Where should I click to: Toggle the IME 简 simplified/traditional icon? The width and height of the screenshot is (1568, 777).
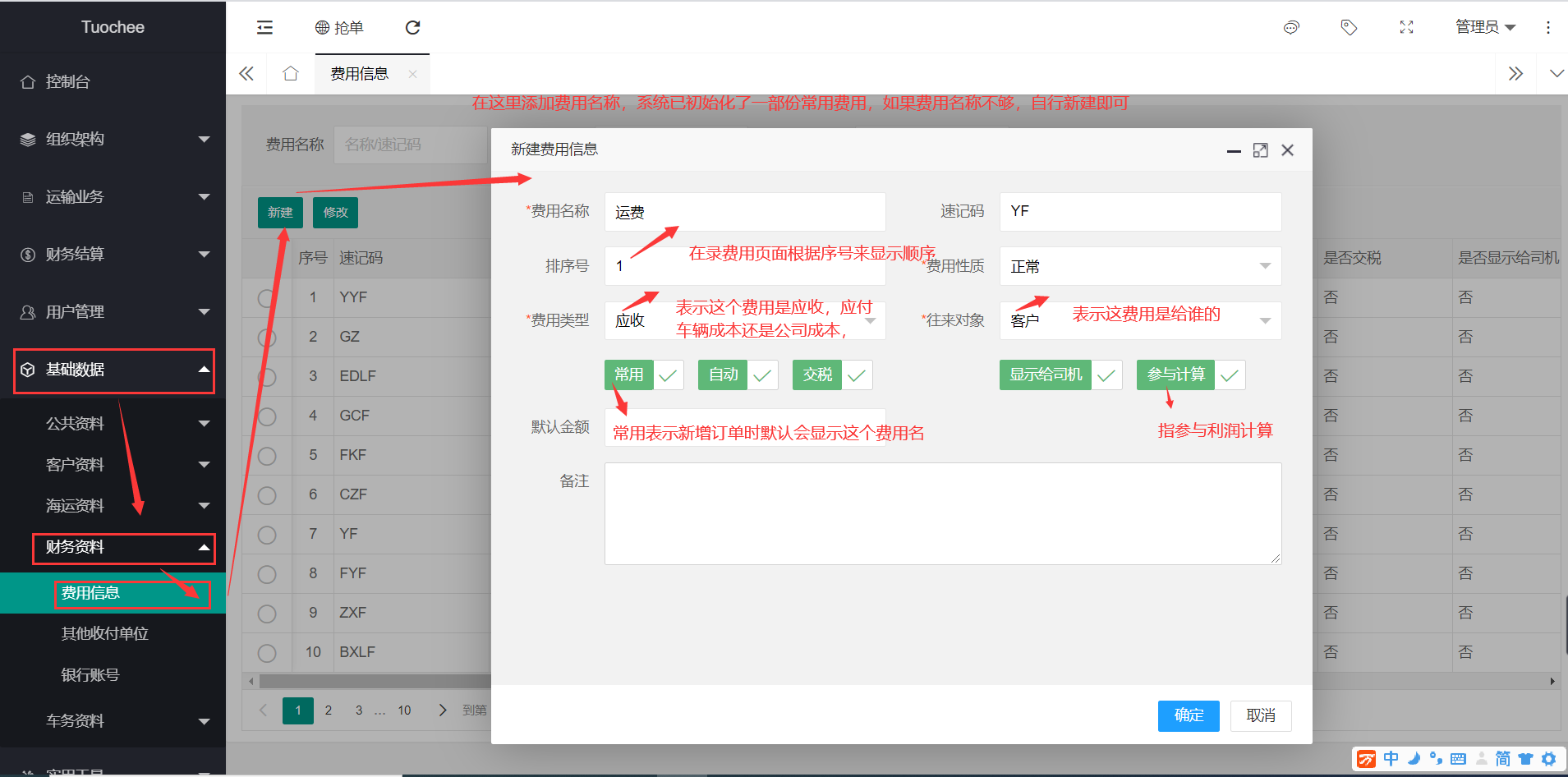[x=1502, y=759]
